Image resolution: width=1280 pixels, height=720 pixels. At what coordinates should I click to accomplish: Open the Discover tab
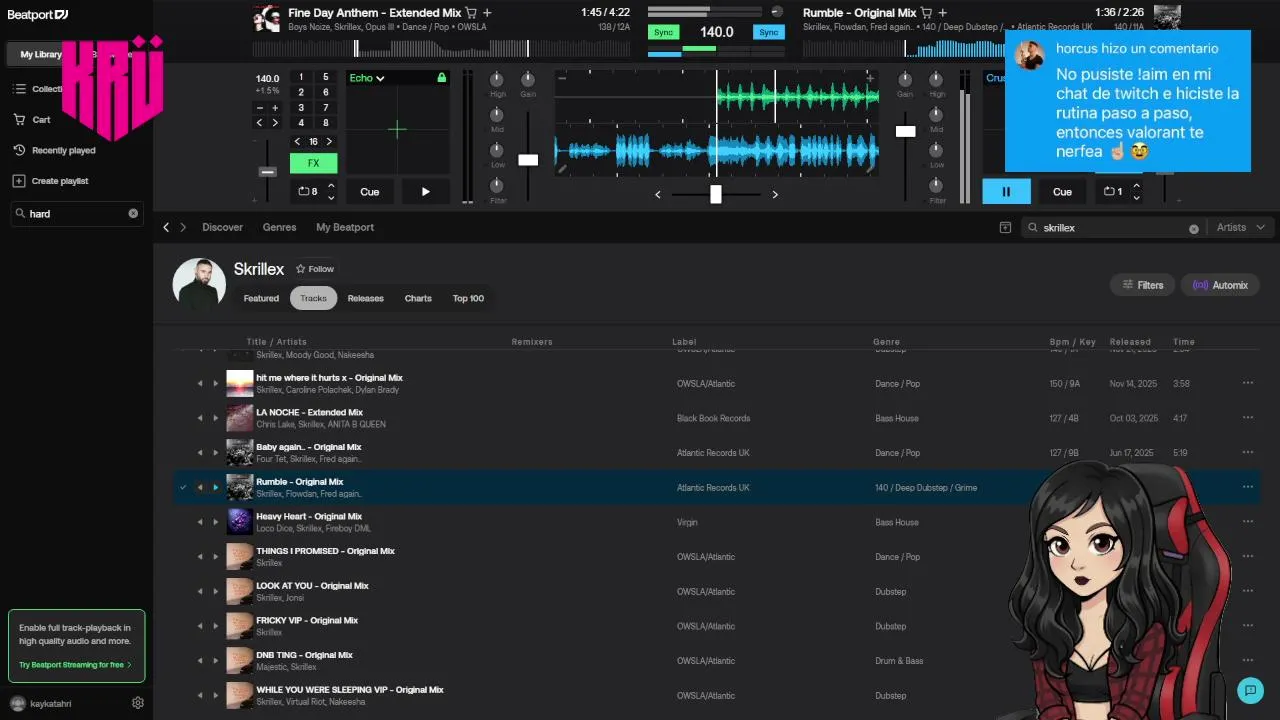pos(222,227)
